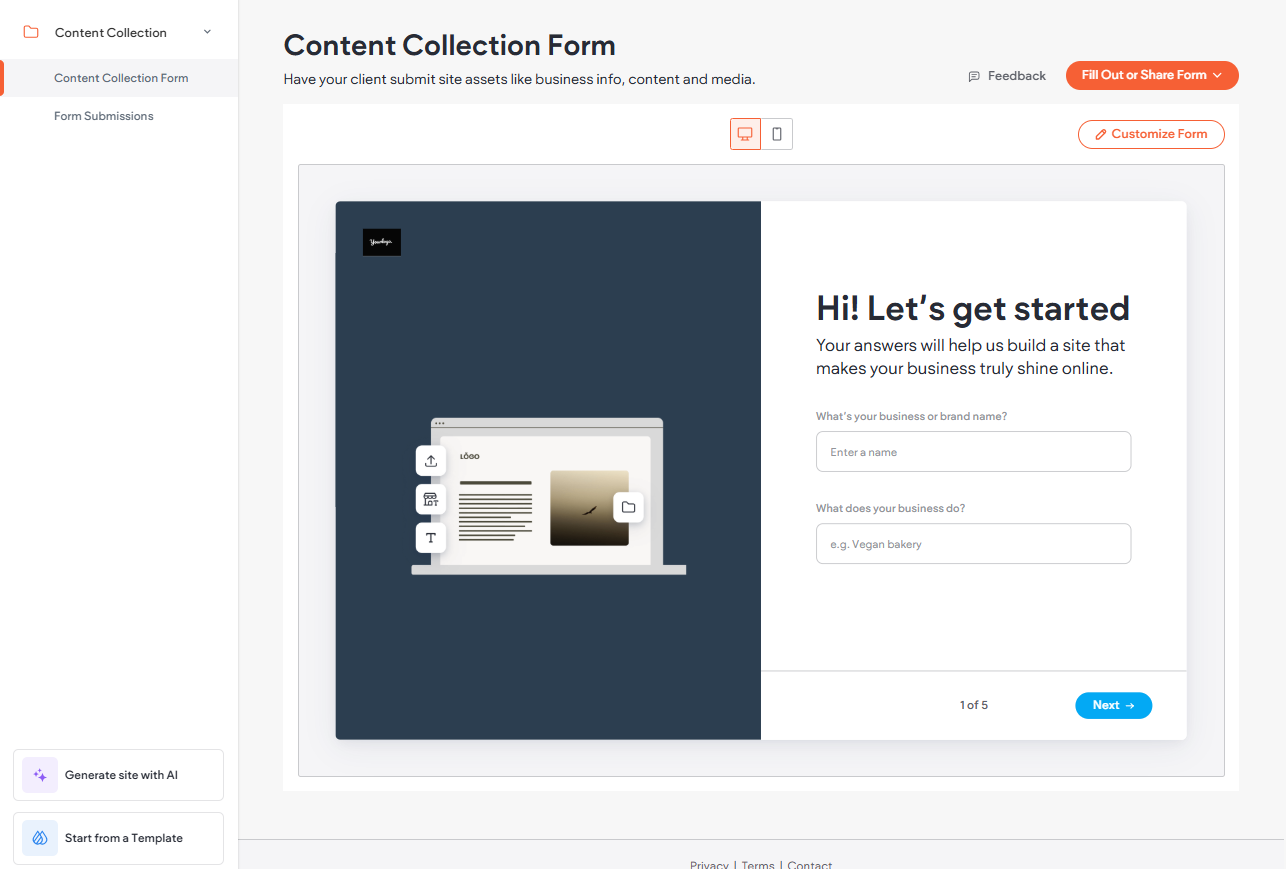Image resolution: width=1286 pixels, height=869 pixels.
Task: Collapse the Content Collection section chevron
Action: [x=207, y=32]
